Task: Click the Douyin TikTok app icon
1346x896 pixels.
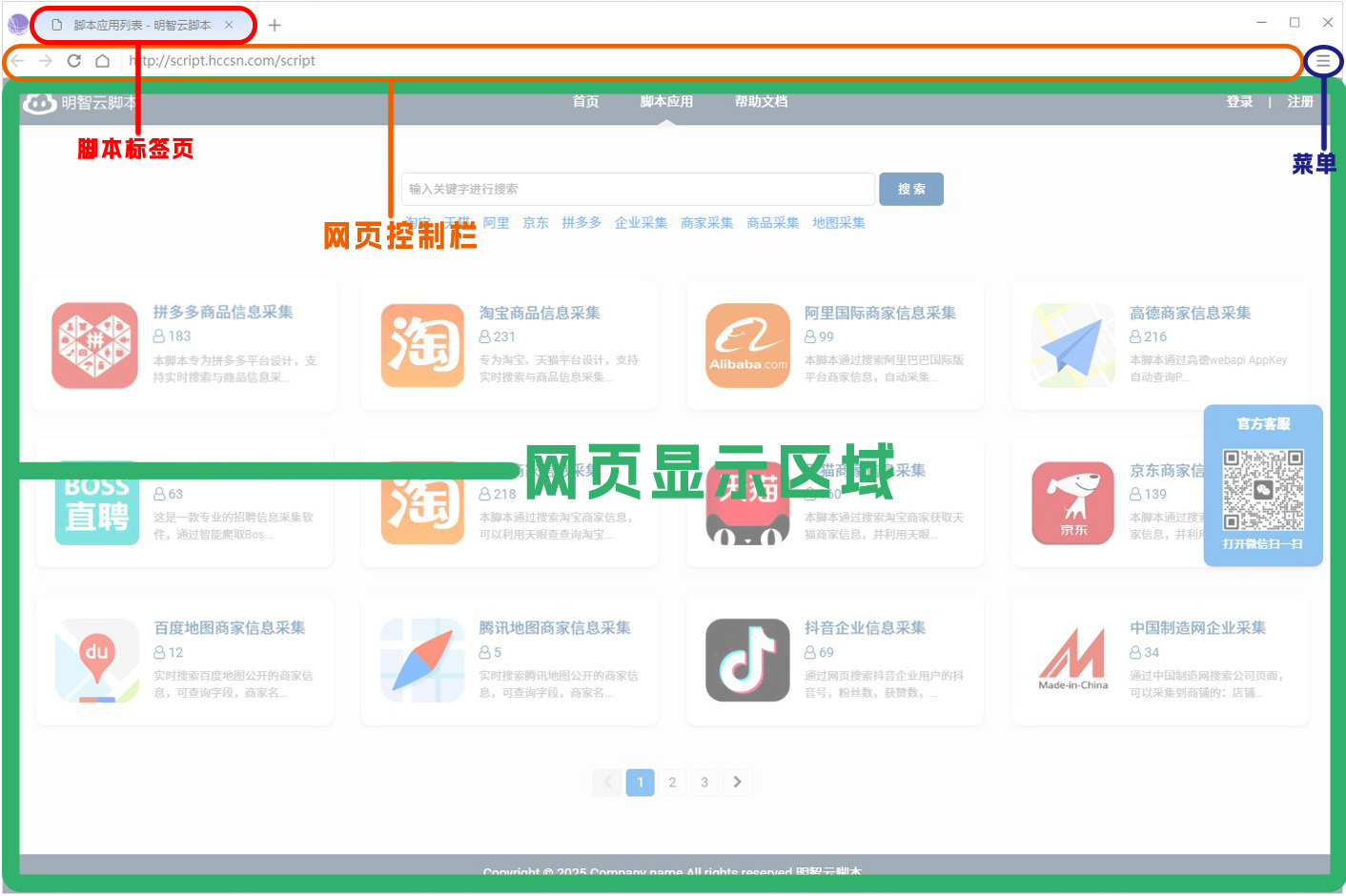Action: pyautogui.click(x=748, y=661)
